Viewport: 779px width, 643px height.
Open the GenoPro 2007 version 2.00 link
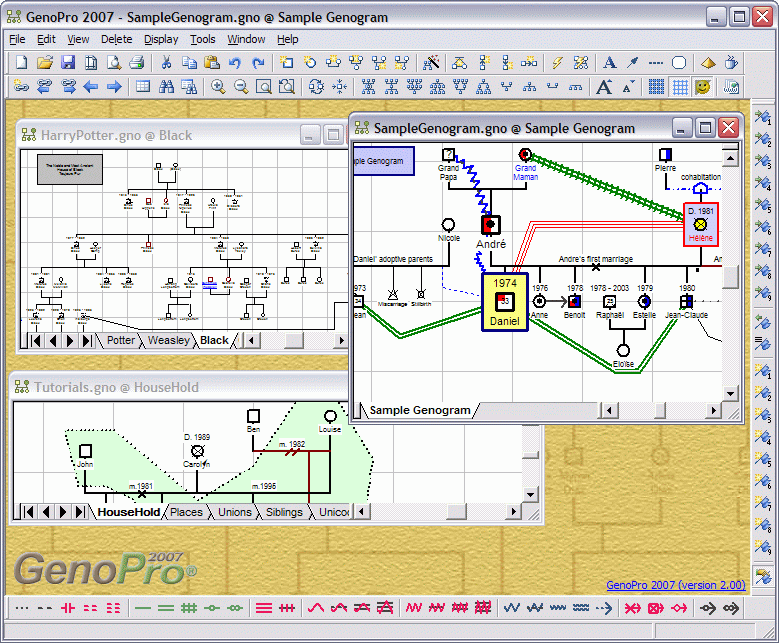676,585
